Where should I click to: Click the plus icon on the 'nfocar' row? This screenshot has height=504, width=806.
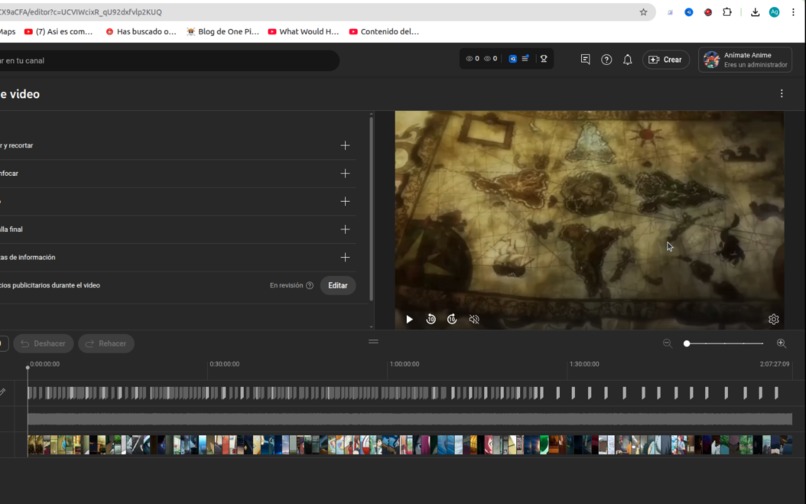345,173
